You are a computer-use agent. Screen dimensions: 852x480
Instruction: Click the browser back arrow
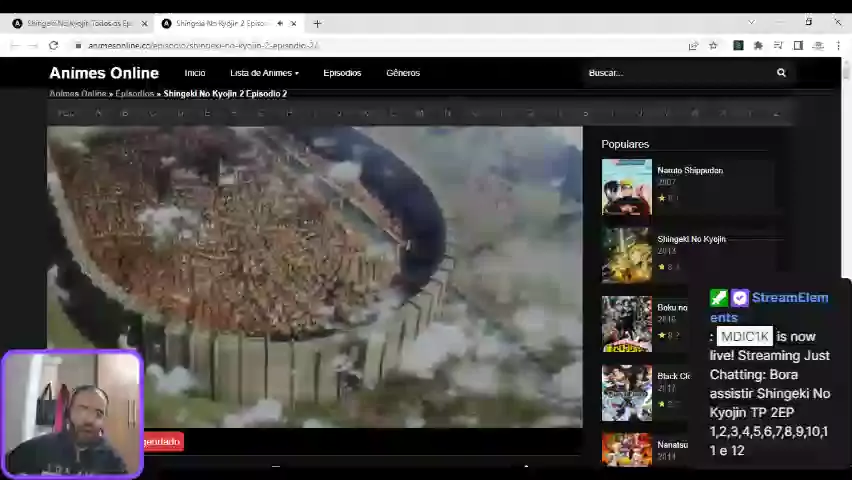tap(15, 45)
